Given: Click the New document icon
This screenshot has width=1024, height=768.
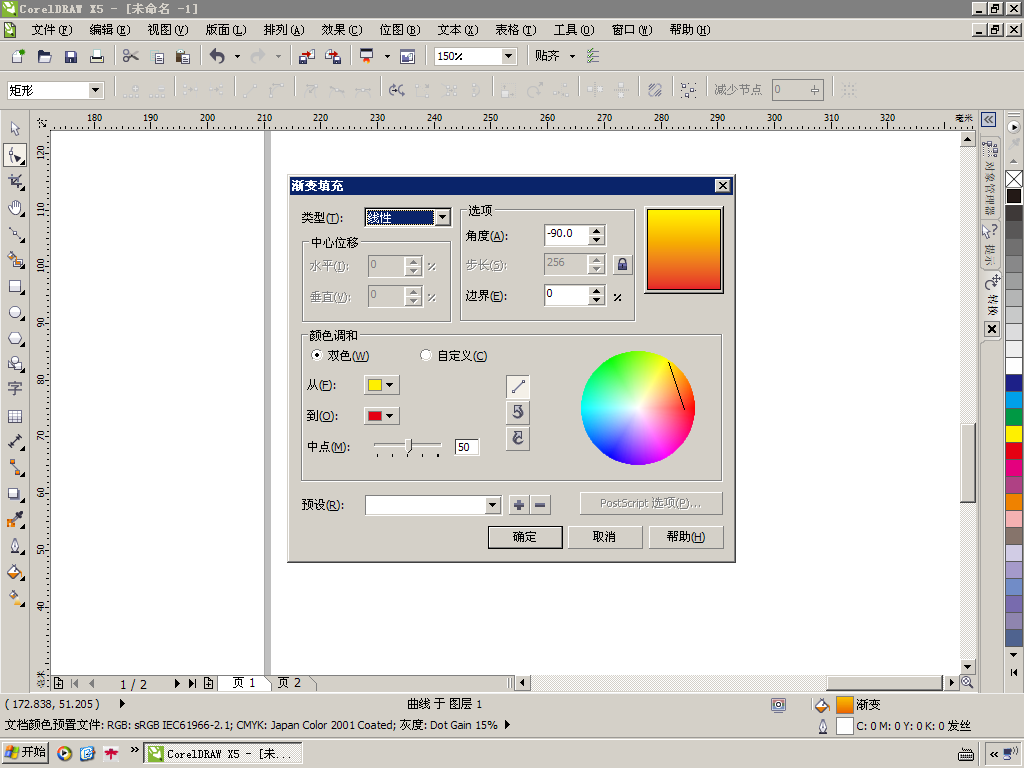Looking at the screenshot, I should click(18, 56).
